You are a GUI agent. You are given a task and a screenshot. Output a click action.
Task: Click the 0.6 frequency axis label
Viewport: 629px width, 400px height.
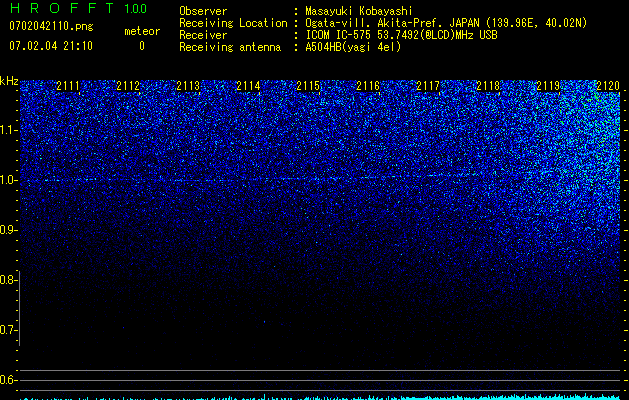point(7,380)
